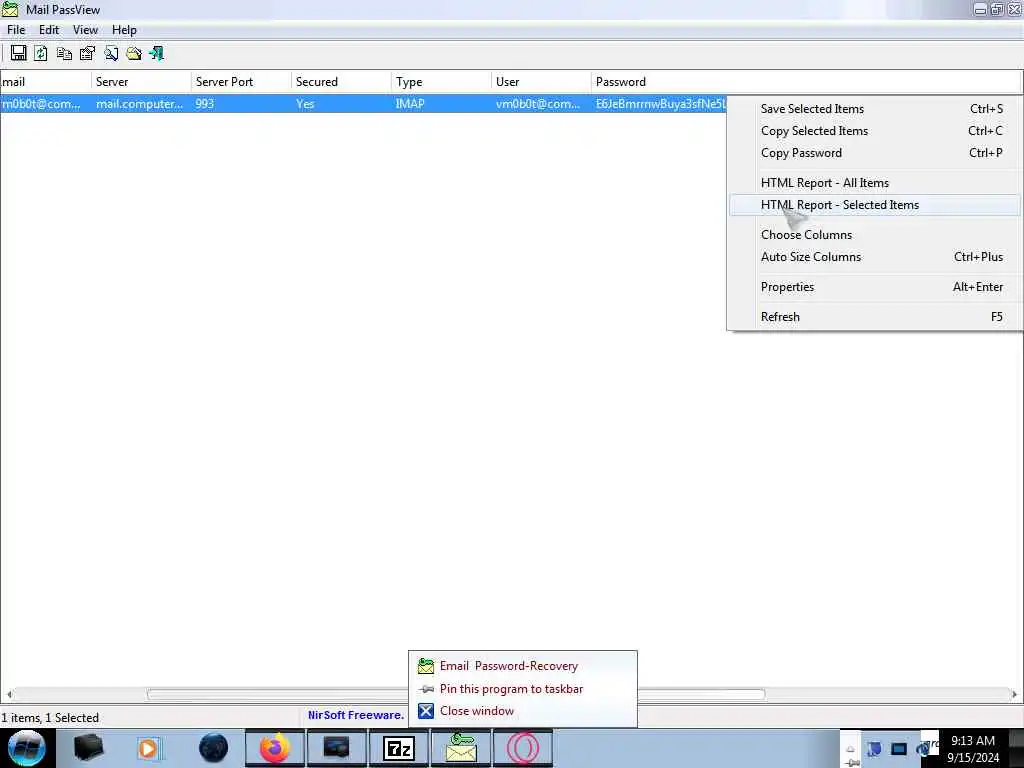The image size is (1024, 768).
Task: Show hidden system tray icons
Action: (x=851, y=750)
